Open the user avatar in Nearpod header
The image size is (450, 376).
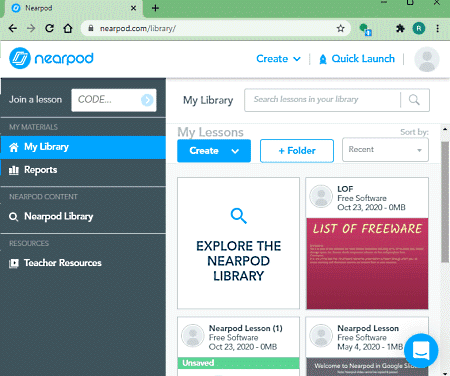pos(427,59)
